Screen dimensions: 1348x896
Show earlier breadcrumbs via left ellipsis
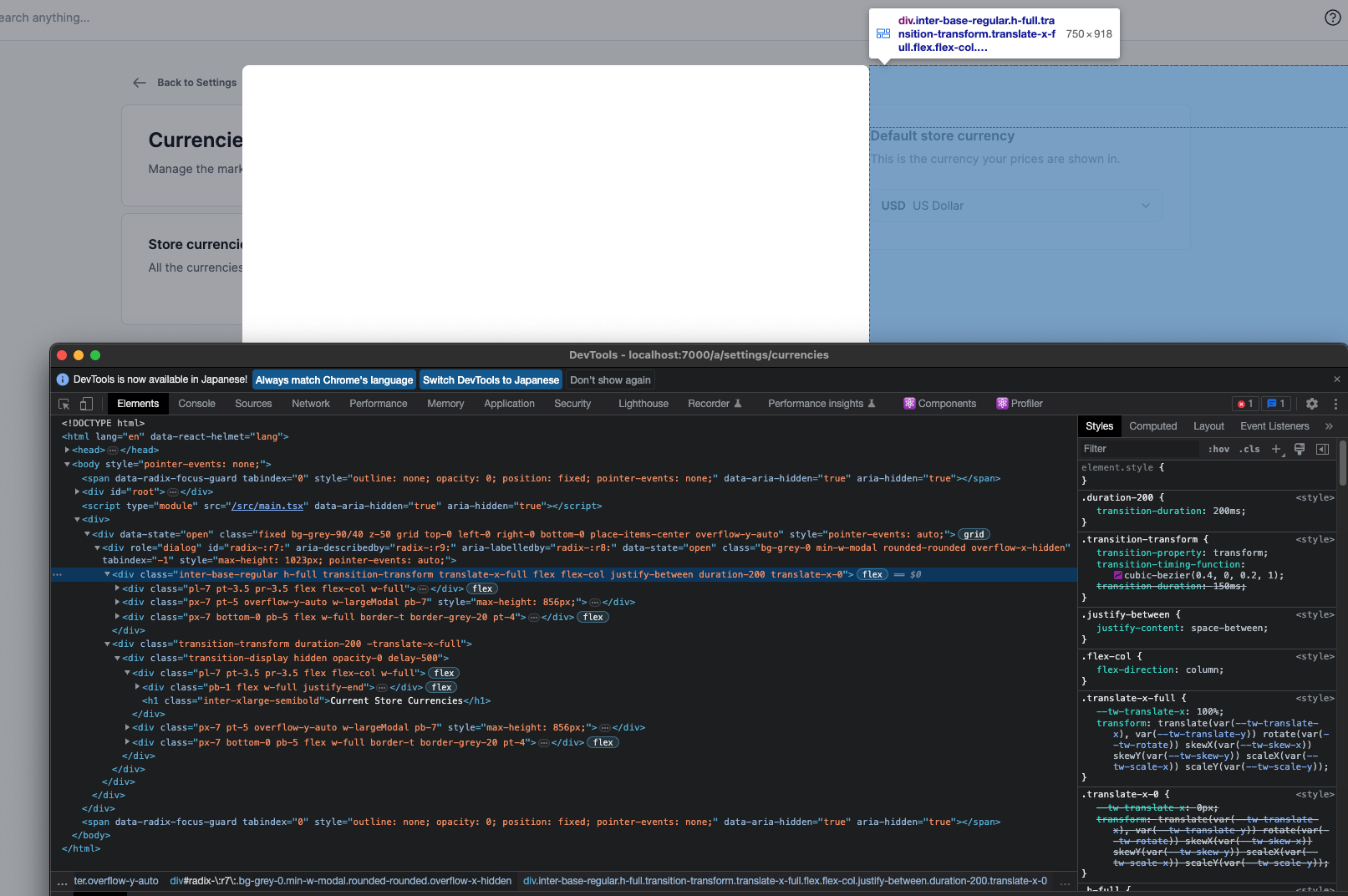[x=62, y=882]
